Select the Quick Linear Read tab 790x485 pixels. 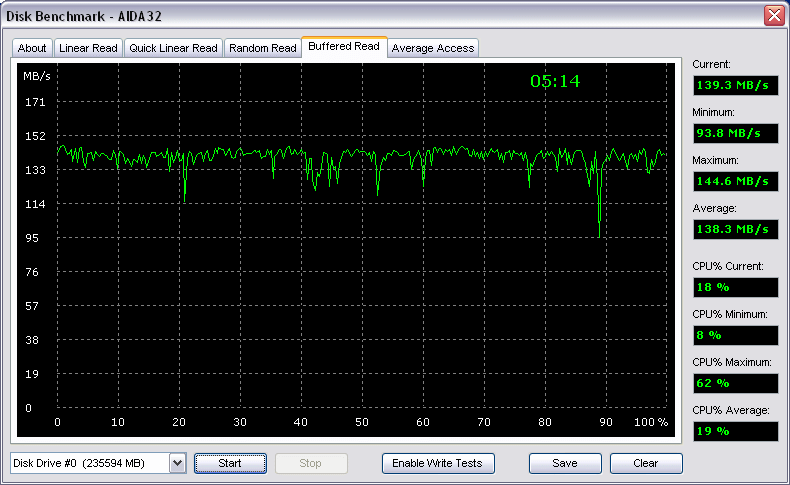tap(173, 48)
